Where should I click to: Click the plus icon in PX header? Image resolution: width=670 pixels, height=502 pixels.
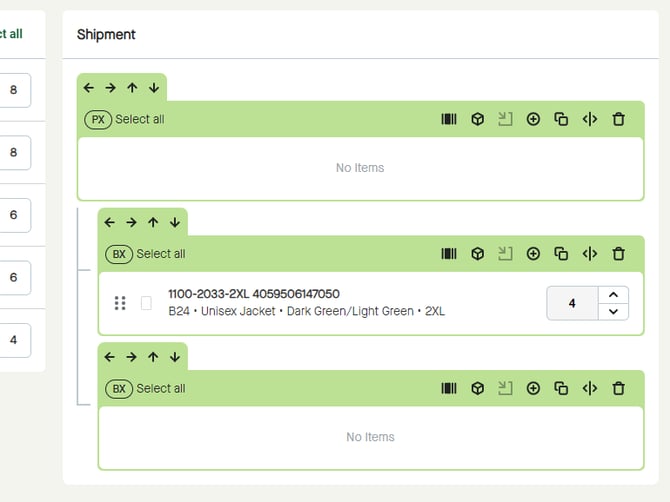pyautogui.click(x=533, y=119)
